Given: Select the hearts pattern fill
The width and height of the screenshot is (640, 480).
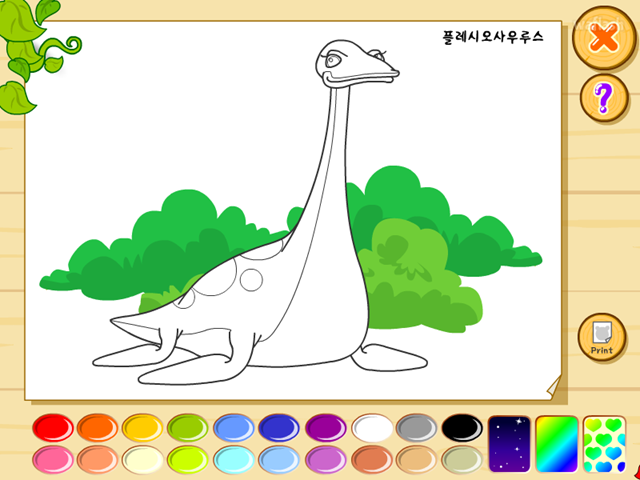Looking at the screenshot, I should click(604, 444).
